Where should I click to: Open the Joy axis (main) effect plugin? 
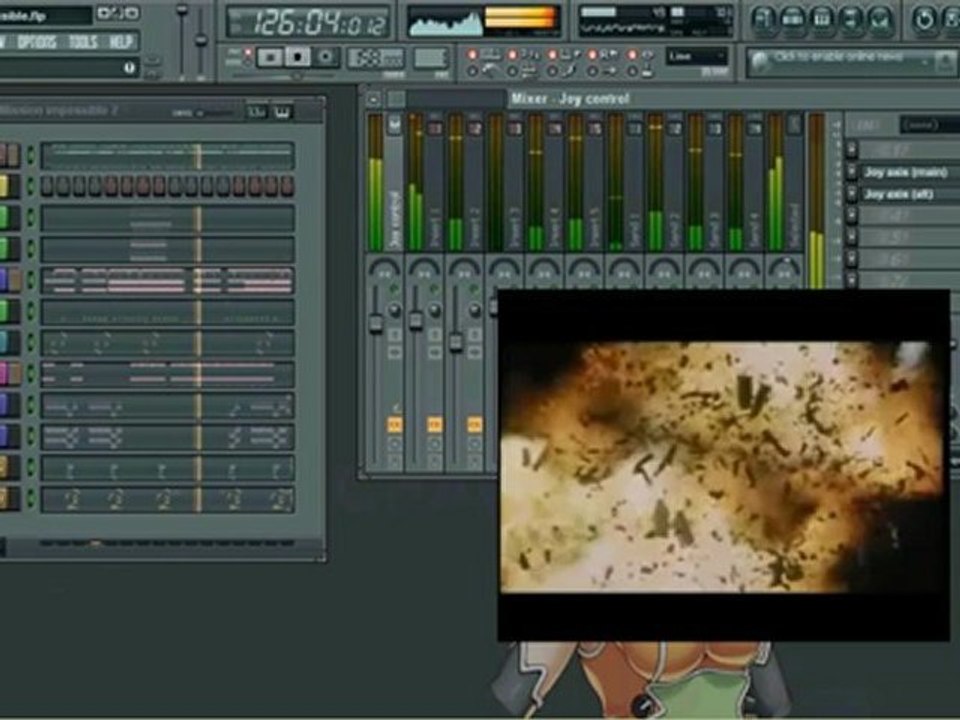coord(910,173)
